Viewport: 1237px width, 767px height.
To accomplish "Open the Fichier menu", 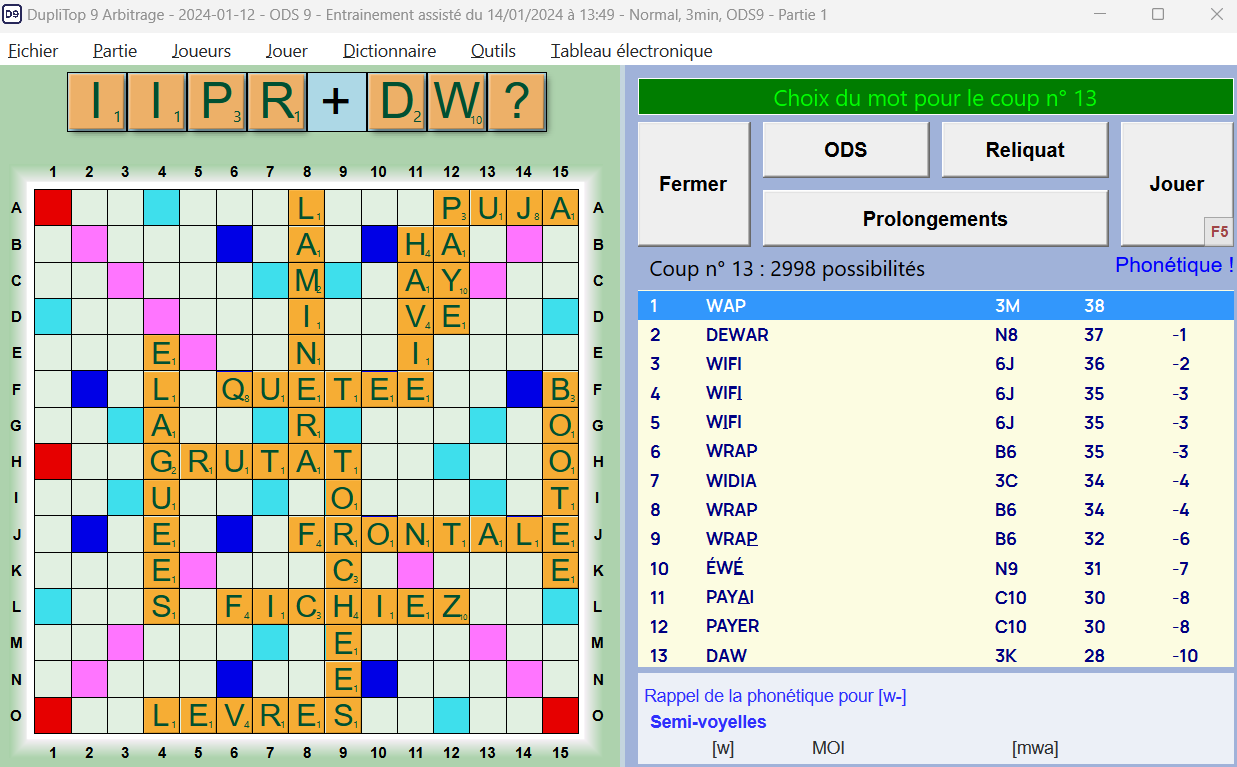I will click(x=33, y=51).
